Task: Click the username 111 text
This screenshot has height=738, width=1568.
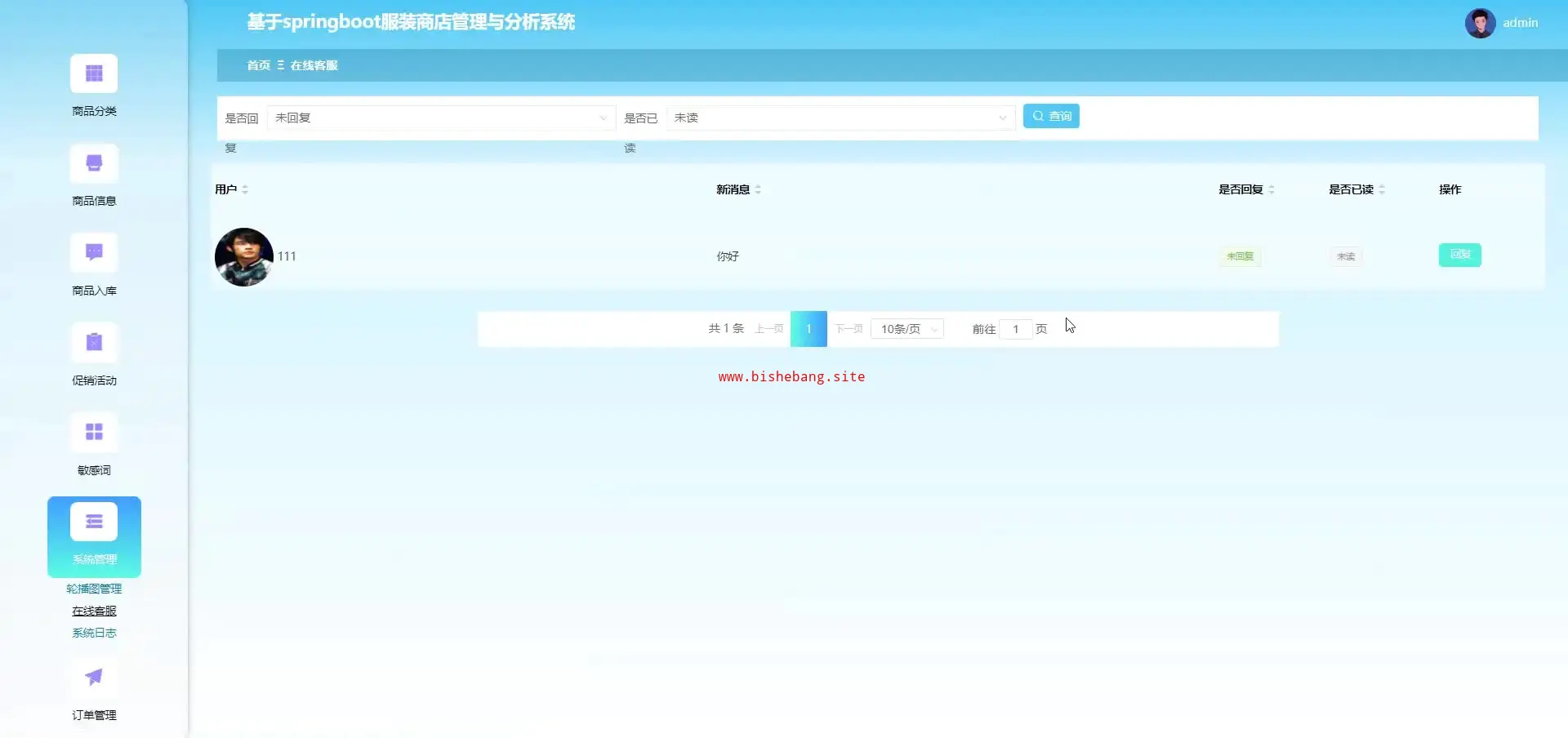Action: pyautogui.click(x=287, y=256)
